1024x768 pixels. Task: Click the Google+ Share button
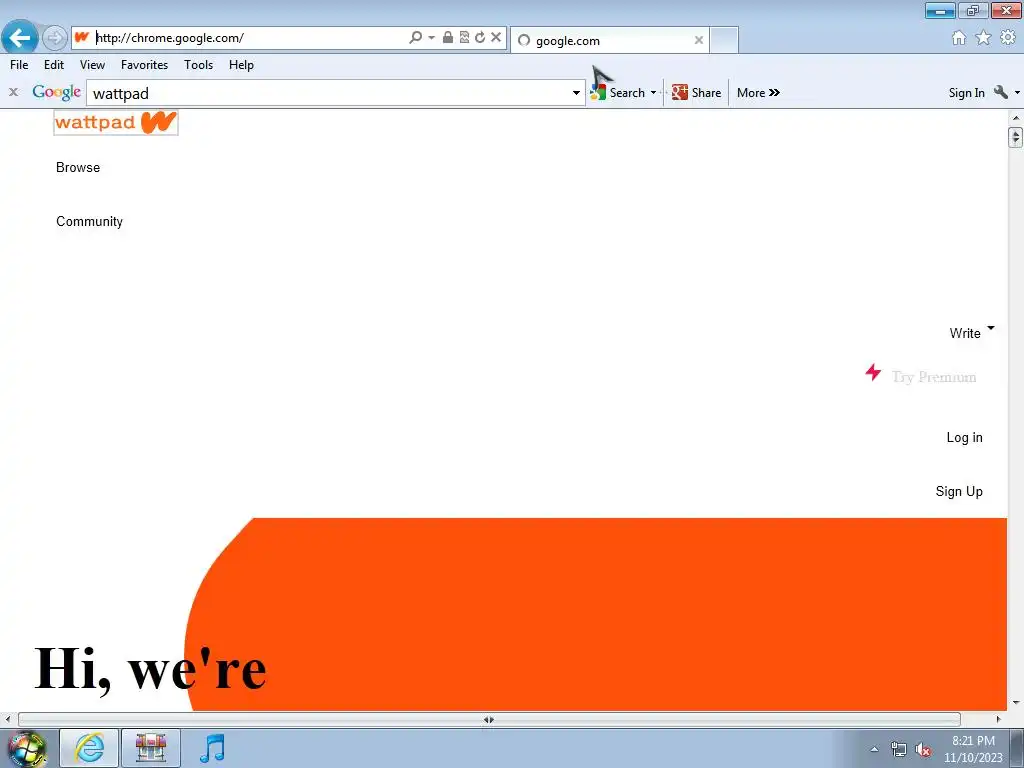[696, 93]
